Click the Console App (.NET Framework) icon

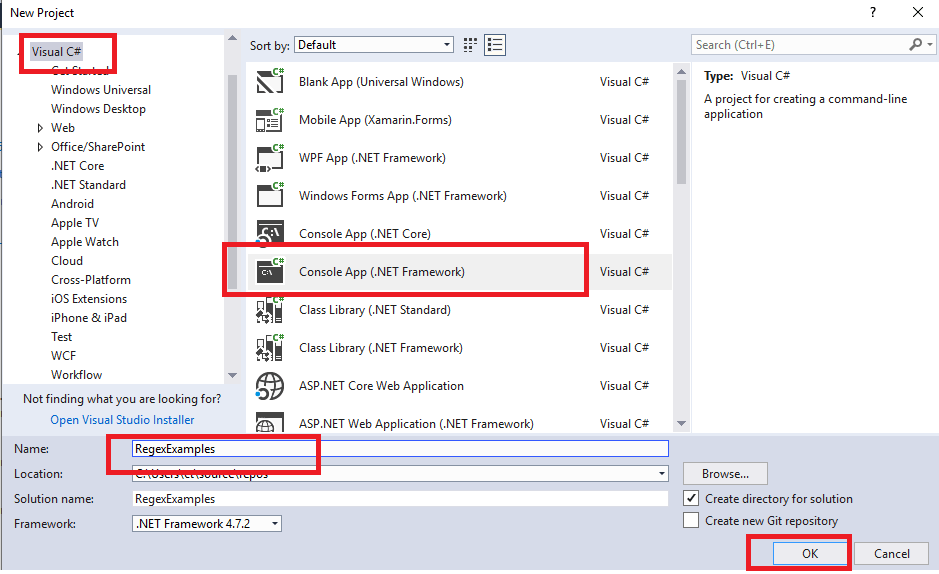pos(269,271)
